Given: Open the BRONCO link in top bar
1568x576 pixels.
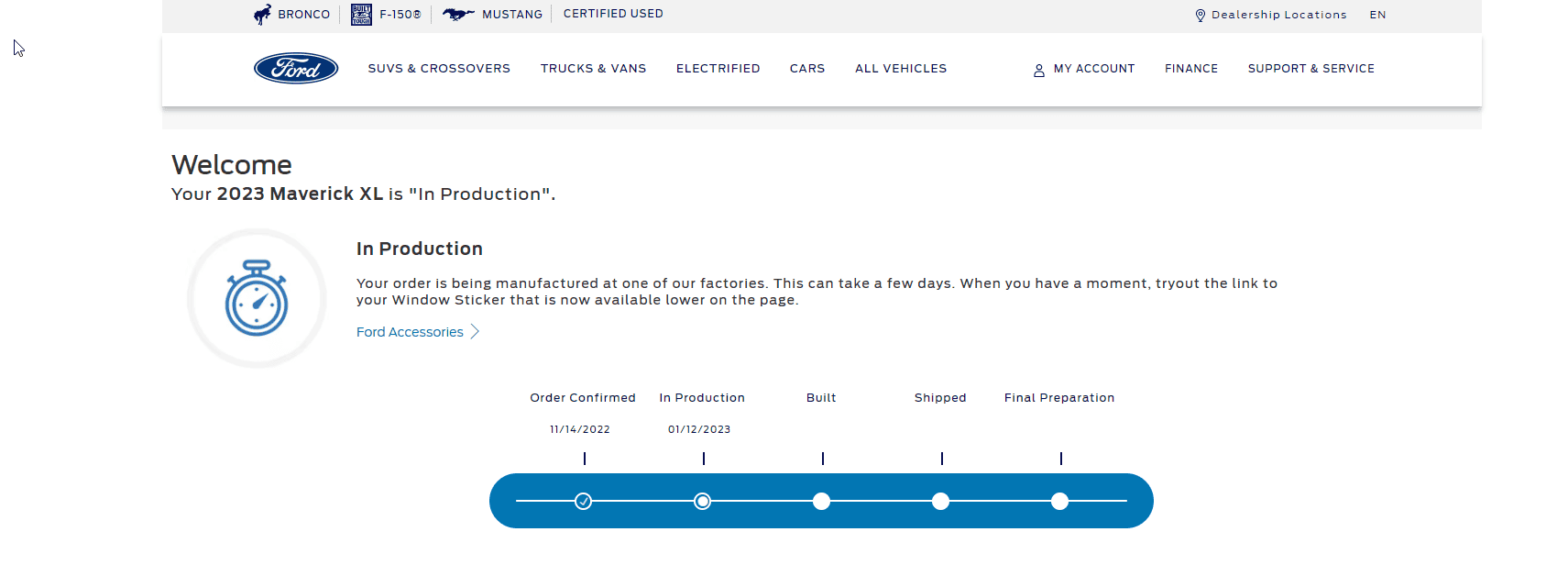Looking at the screenshot, I should 303,15.
